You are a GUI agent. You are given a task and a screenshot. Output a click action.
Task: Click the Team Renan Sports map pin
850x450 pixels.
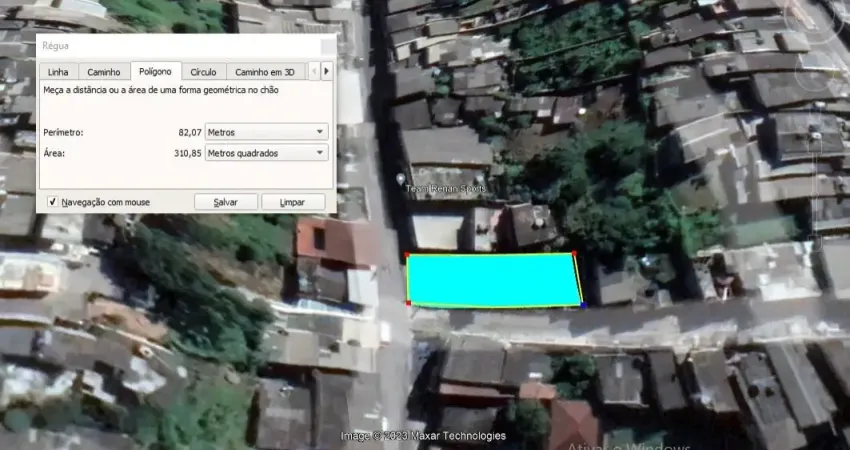pos(401,178)
